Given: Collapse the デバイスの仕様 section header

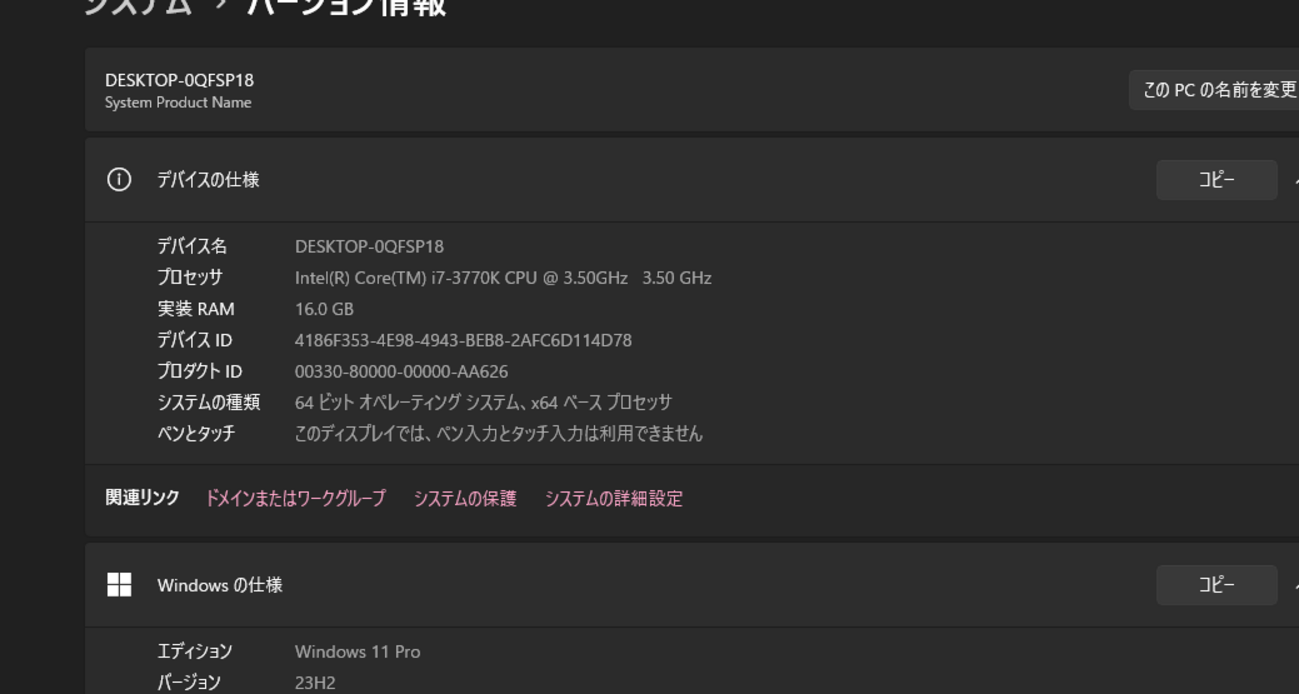Looking at the screenshot, I should coord(692,180).
